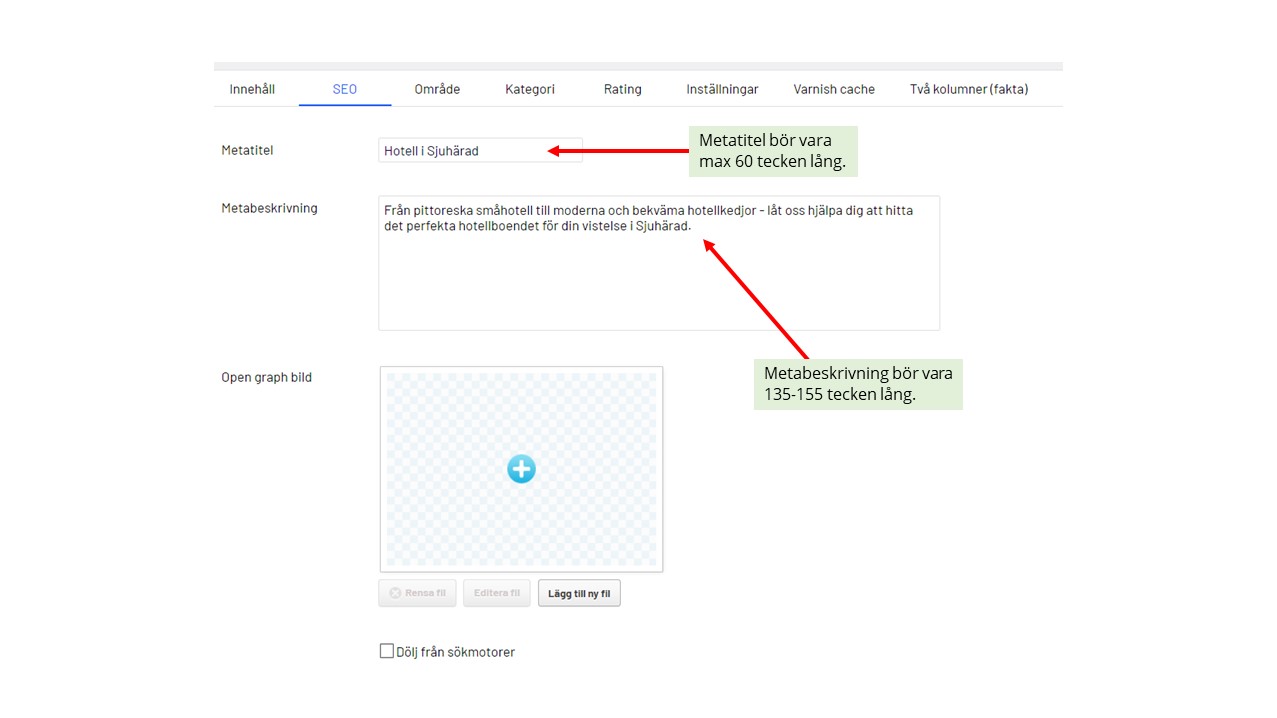This screenshot has width=1277, height=718.
Task: Select the Två kolumner (fakta) tab
Action: pyautogui.click(x=968, y=89)
